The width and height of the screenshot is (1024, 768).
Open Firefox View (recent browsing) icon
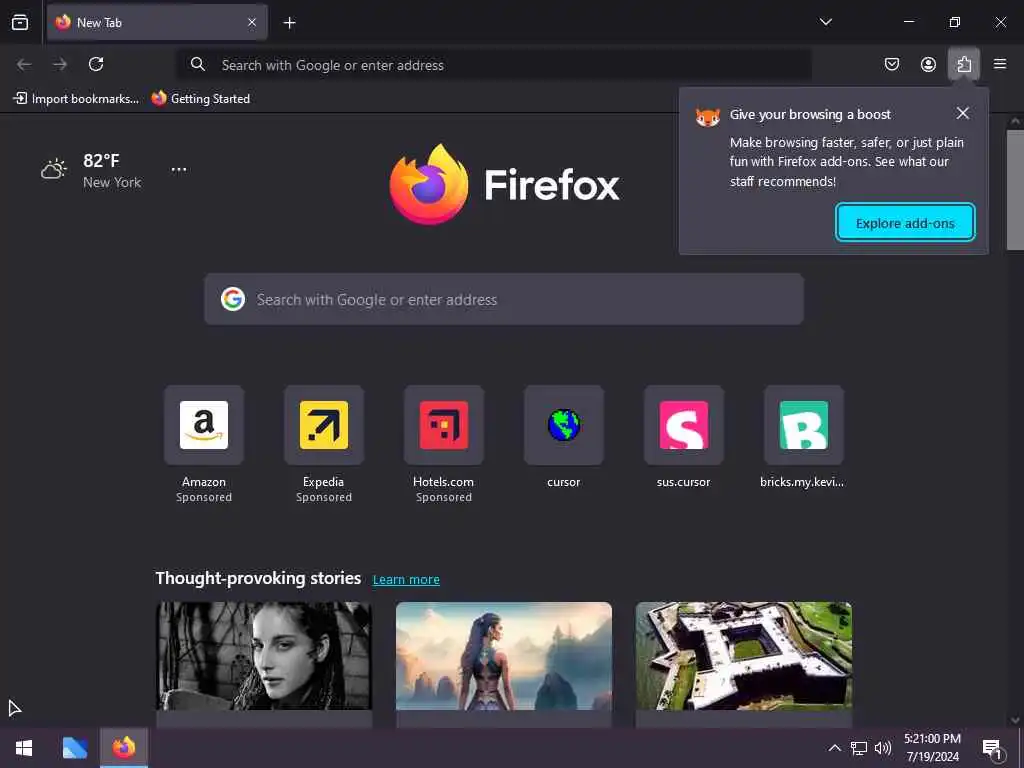20,22
